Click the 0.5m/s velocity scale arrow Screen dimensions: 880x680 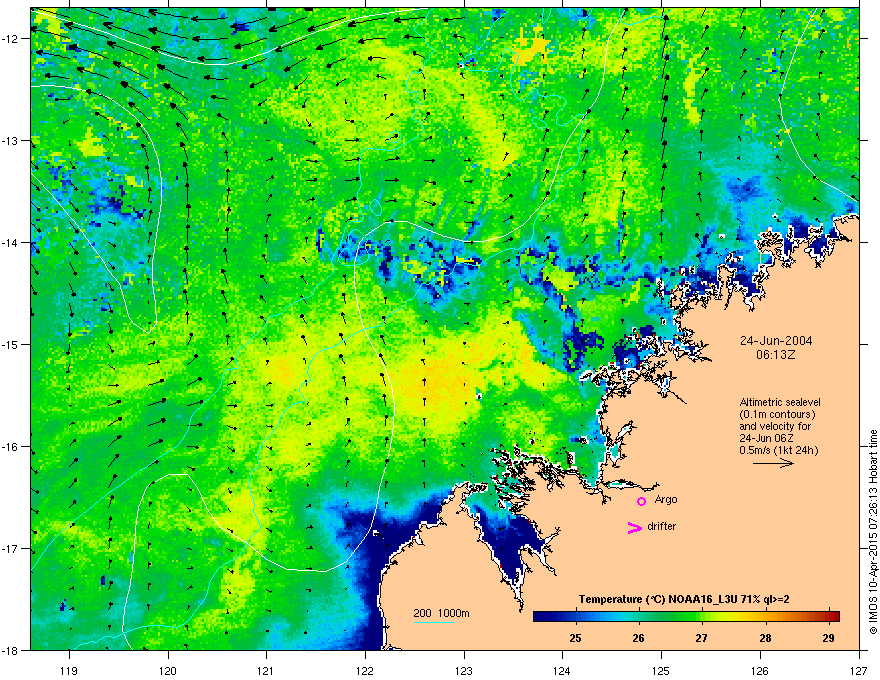click(773, 463)
